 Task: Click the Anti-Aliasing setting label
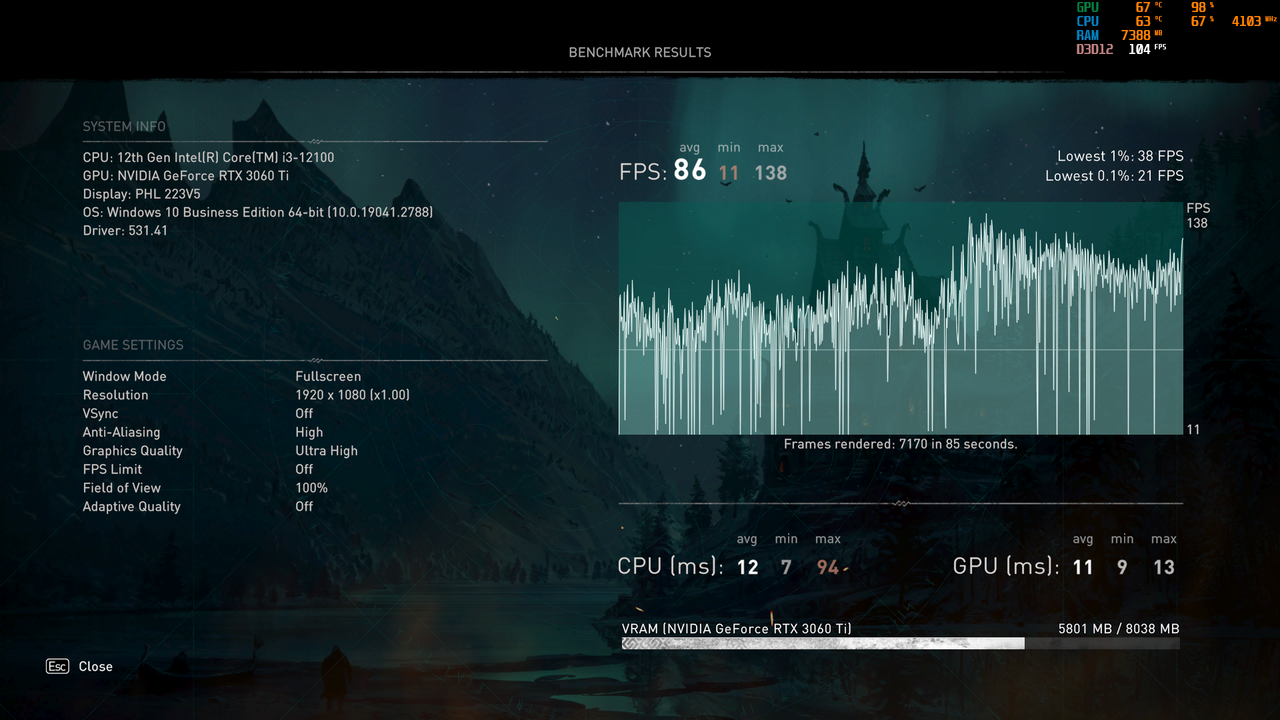point(121,432)
